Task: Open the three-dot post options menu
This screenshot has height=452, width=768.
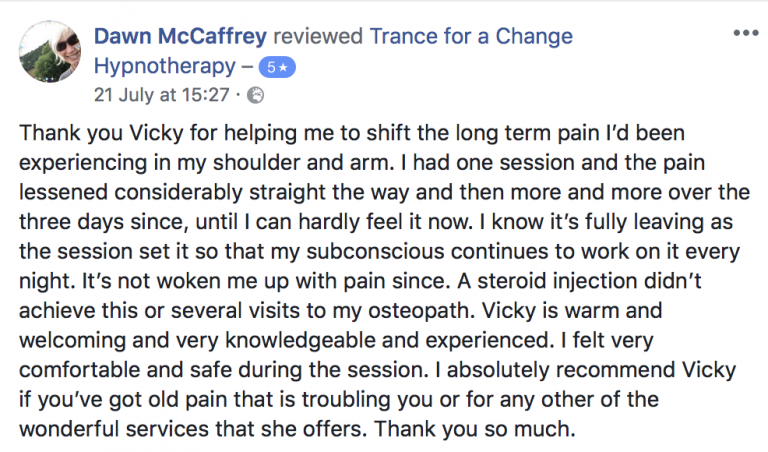Action: (x=745, y=33)
